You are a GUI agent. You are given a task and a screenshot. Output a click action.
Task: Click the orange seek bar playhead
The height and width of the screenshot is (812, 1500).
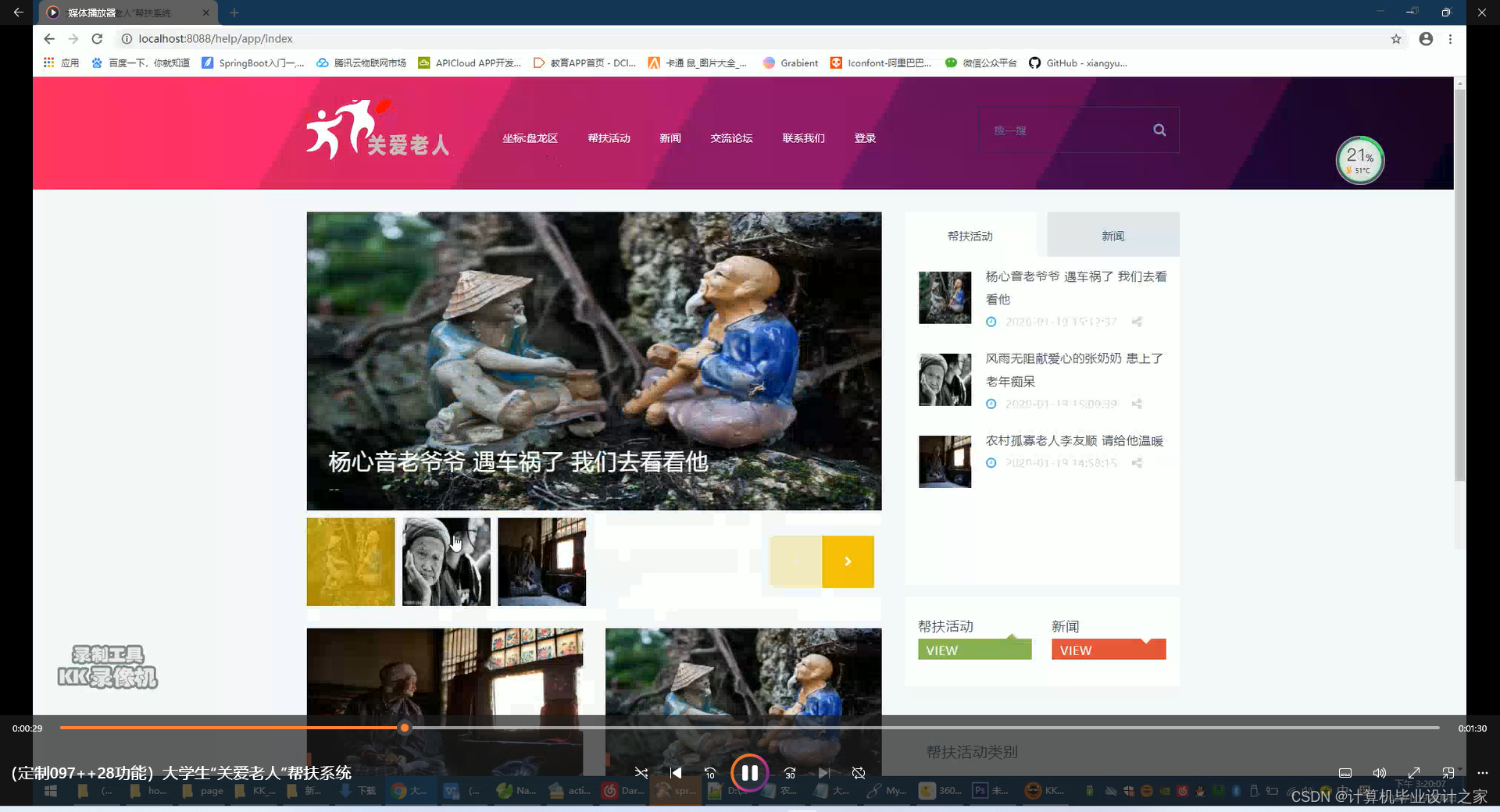click(404, 728)
